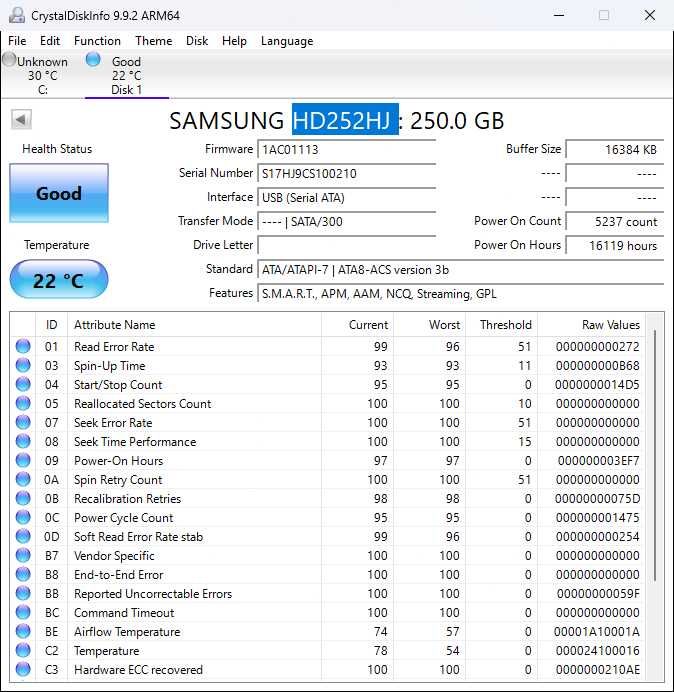This screenshot has width=674, height=692.
Task: Click status orb of Reallocated Sectors Count row
Action: (x=23, y=403)
